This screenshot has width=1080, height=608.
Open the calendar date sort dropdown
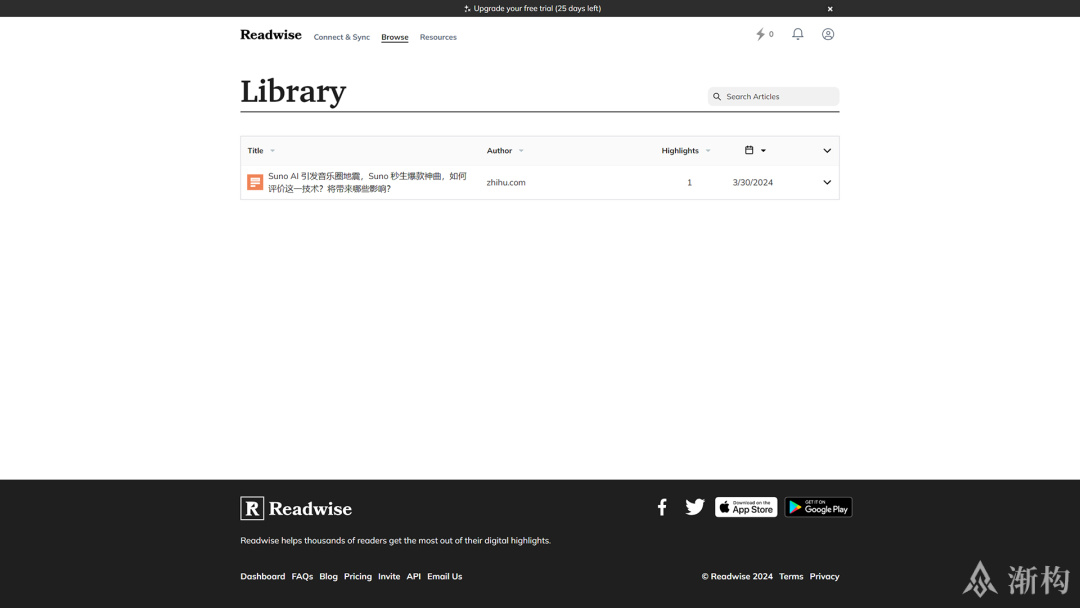point(755,151)
